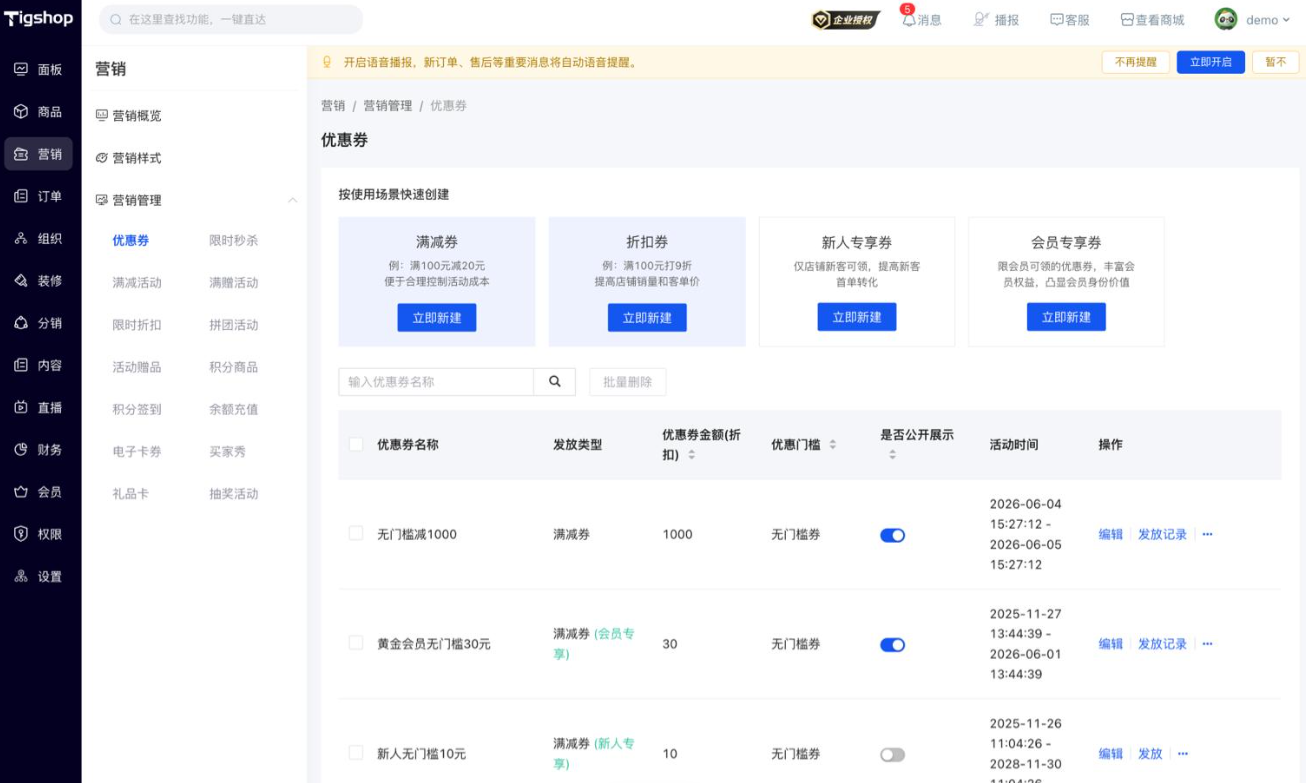Open 权限 section in sidebar
The height and width of the screenshot is (783, 1306).
pos(38,534)
